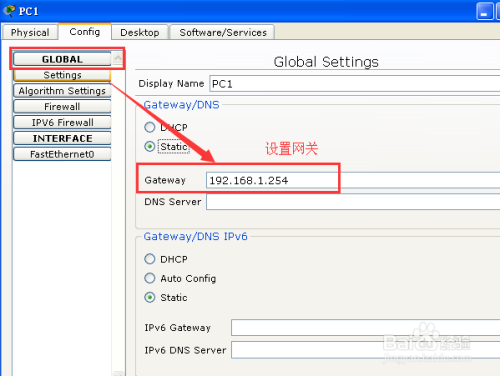This screenshot has width=500, height=376.
Task: Switch to the Physical tab
Action: click(30, 32)
